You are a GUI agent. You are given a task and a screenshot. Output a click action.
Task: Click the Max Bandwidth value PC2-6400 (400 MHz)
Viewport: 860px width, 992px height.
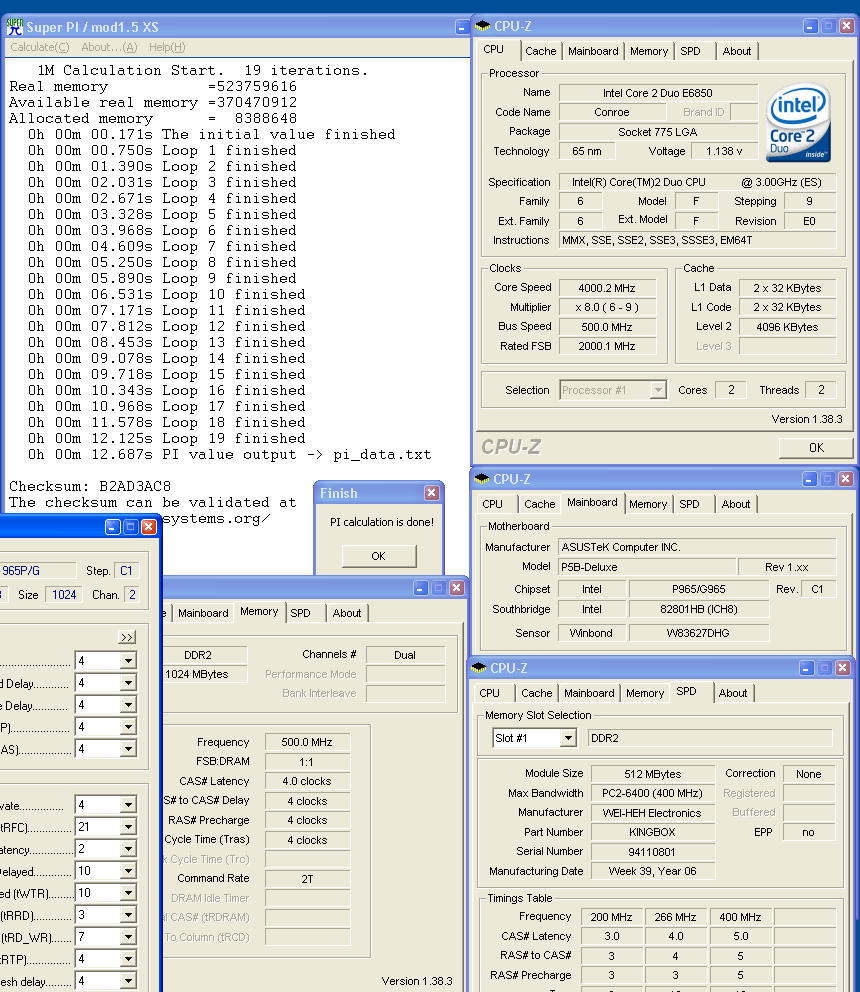click(x=652, y=793)
